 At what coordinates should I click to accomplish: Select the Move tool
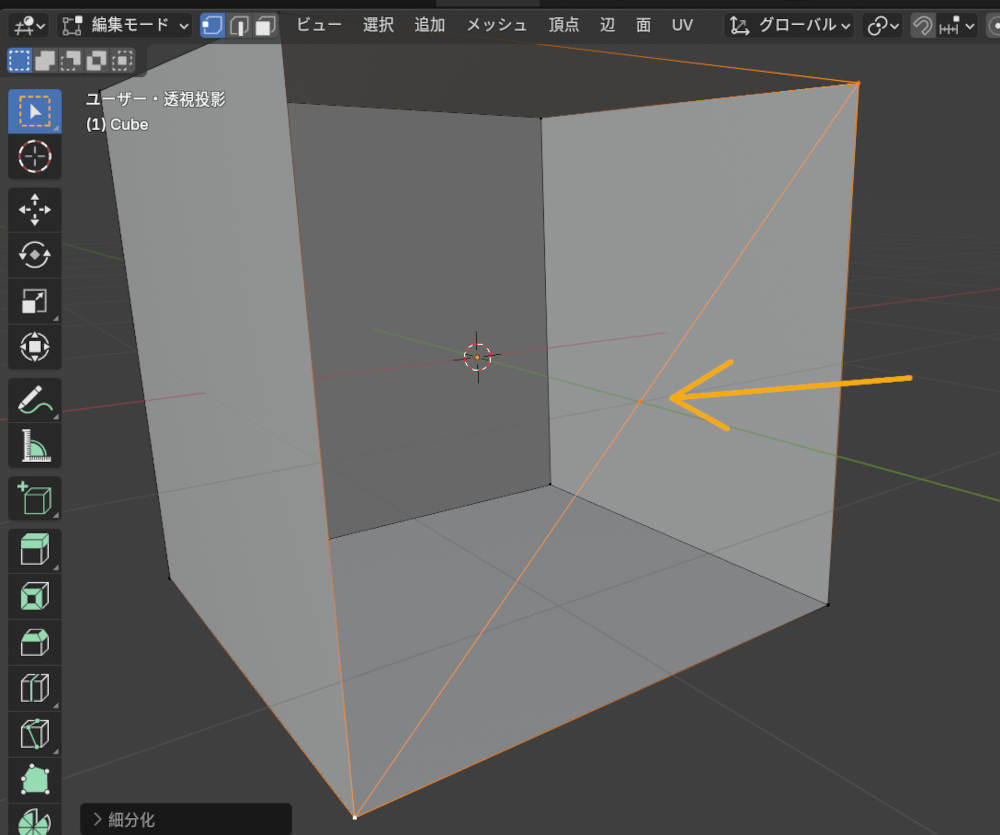(35, 209)
